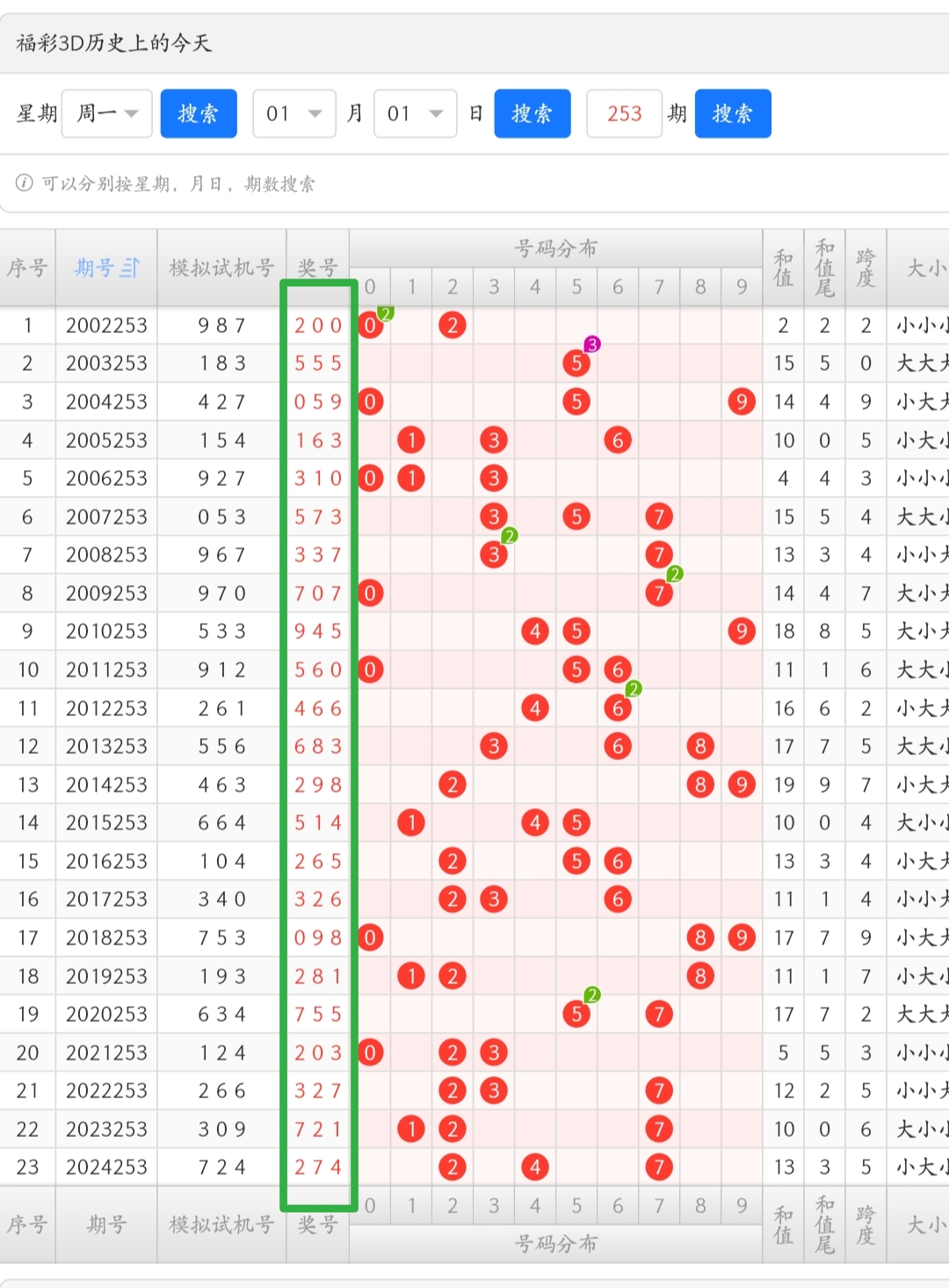The width and height of the screenshot is (949, 1288).
Task: Select period number 2010253
Action: 106,631
